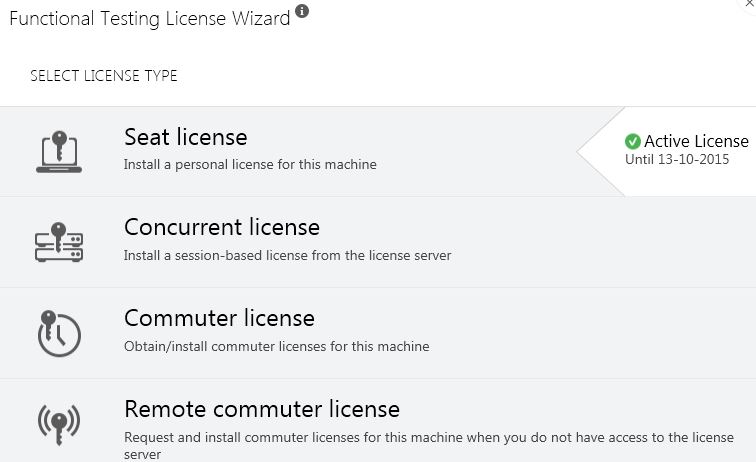Click the Active License status label

[x=696, y=141]
